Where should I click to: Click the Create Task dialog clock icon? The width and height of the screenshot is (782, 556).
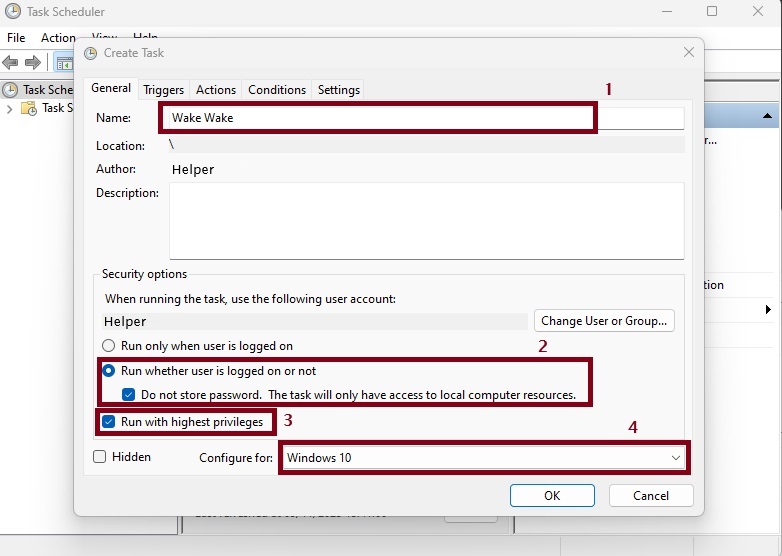tap(90, 53)
